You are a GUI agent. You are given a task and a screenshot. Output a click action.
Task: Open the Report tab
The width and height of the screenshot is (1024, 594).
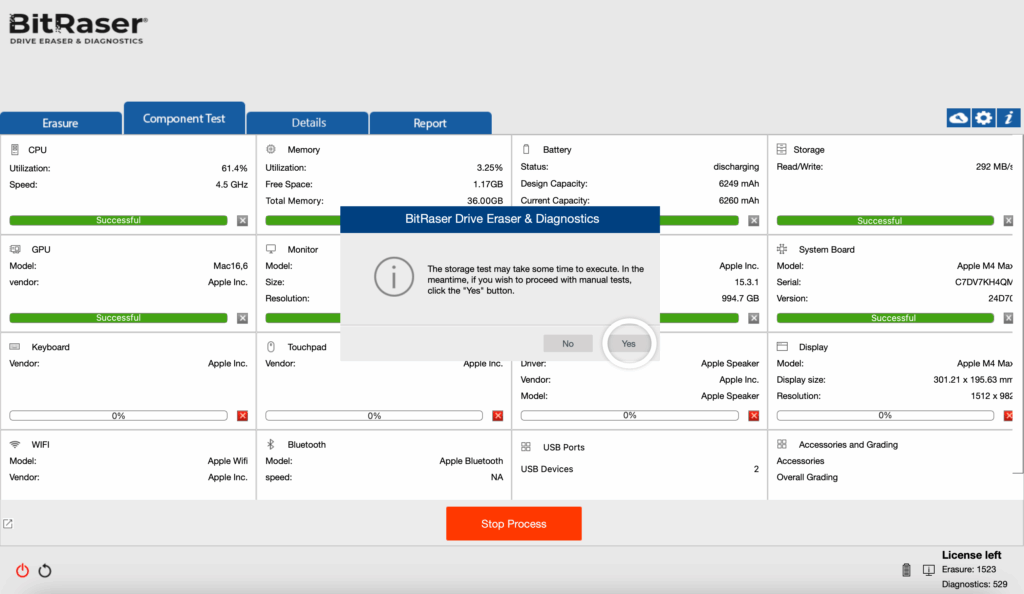[x=430, y=123]
